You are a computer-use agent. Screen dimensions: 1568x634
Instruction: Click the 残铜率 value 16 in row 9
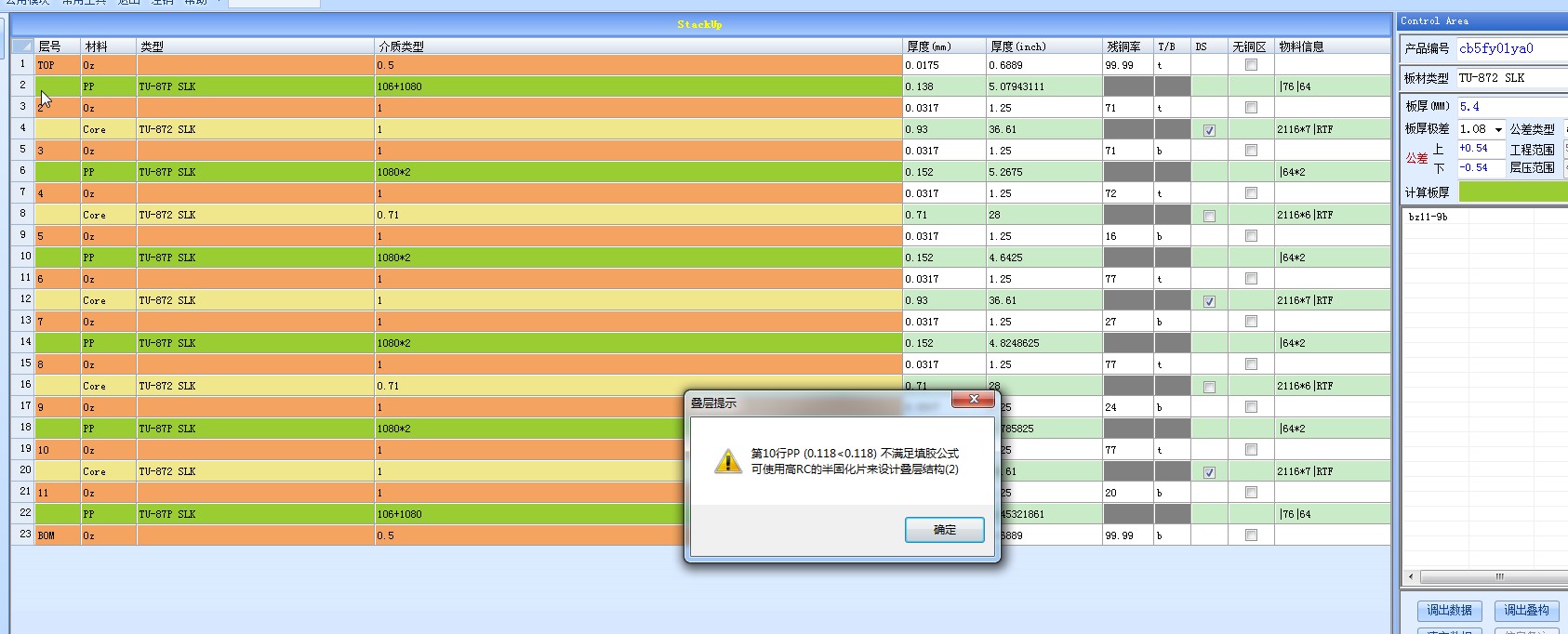(x=1128, y=236)
